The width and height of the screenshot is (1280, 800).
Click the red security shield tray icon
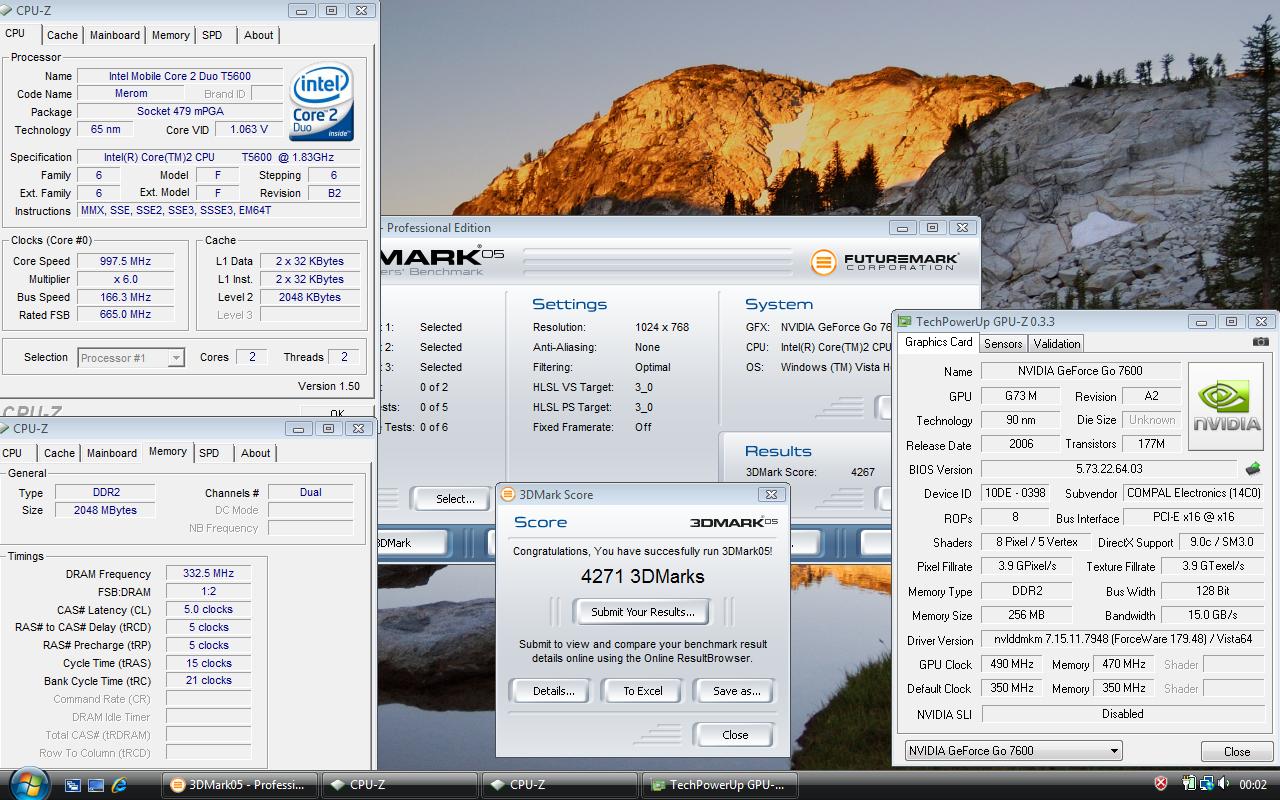[x=1161, y=784]
